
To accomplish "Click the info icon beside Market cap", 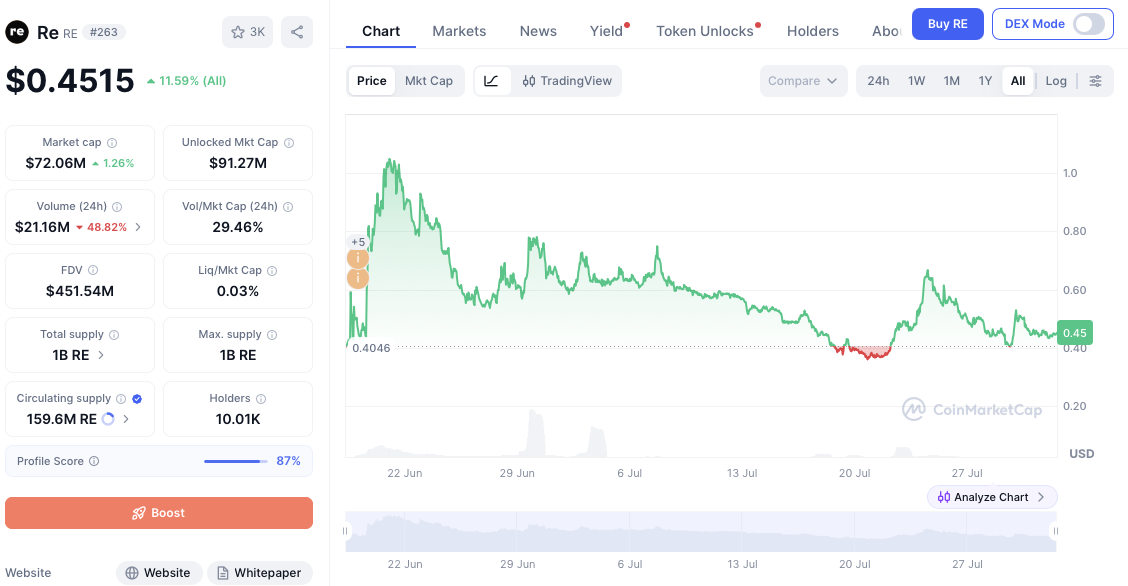I will click(x=112, y=142).
